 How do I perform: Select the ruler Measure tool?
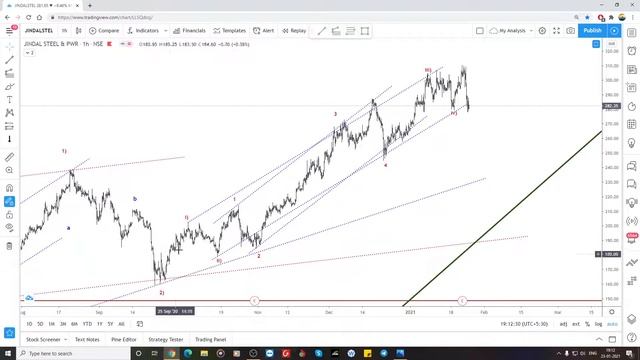click(9, 157)
